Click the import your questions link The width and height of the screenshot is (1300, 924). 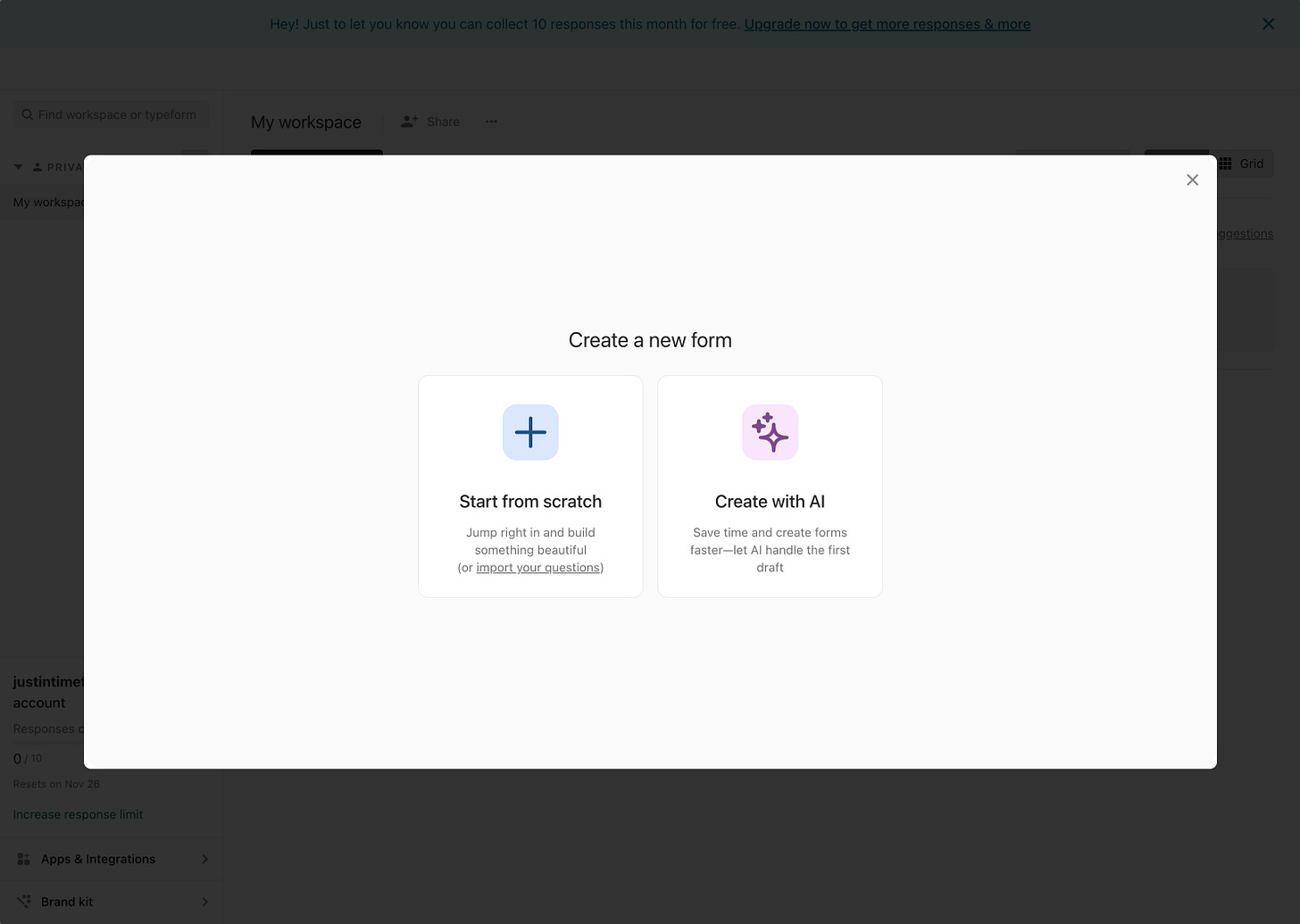tap(538, 568)
